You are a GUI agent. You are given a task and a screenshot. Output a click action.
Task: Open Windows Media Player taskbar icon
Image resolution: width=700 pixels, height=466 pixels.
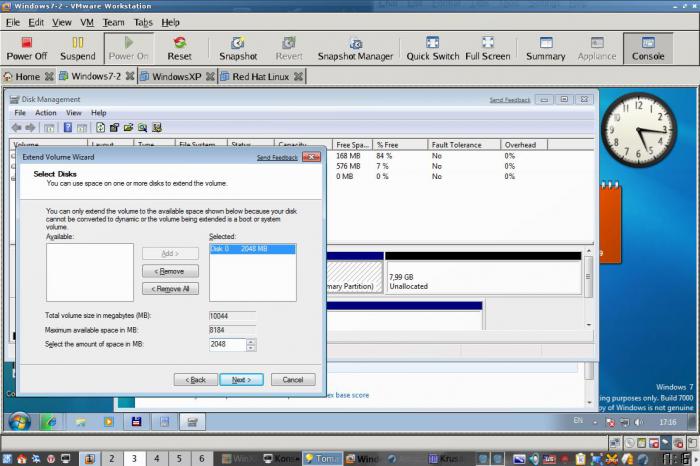(108, 422)
